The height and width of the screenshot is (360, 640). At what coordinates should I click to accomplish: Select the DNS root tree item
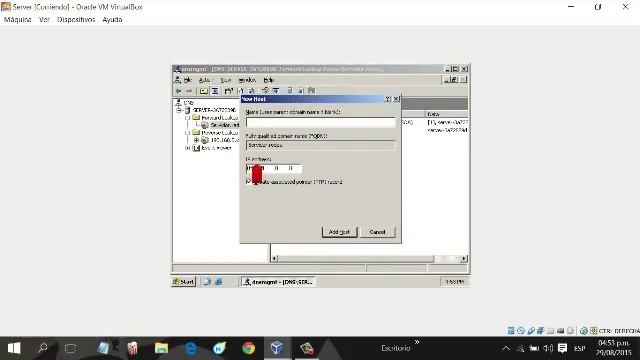(188, 102)
